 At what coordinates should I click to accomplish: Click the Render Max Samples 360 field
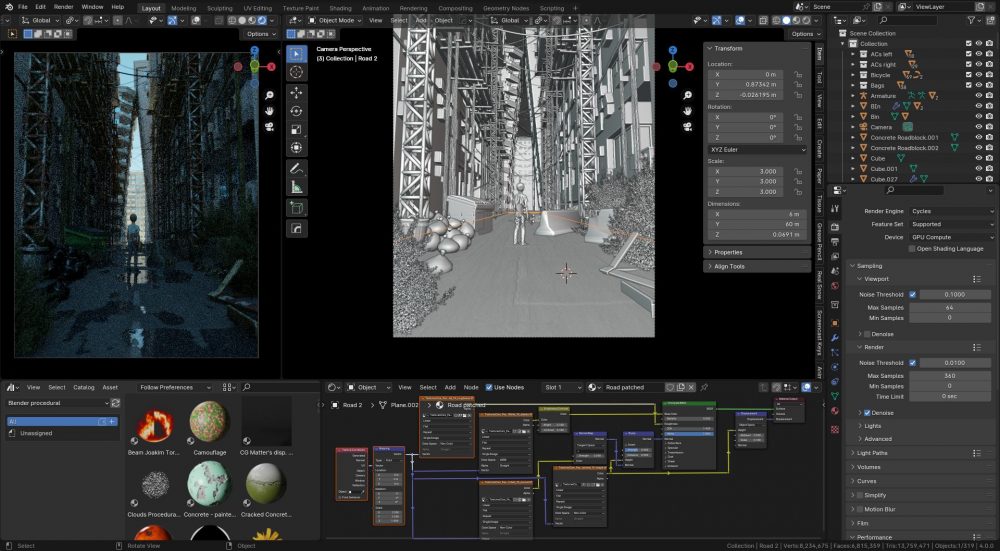tap(950, 376)
